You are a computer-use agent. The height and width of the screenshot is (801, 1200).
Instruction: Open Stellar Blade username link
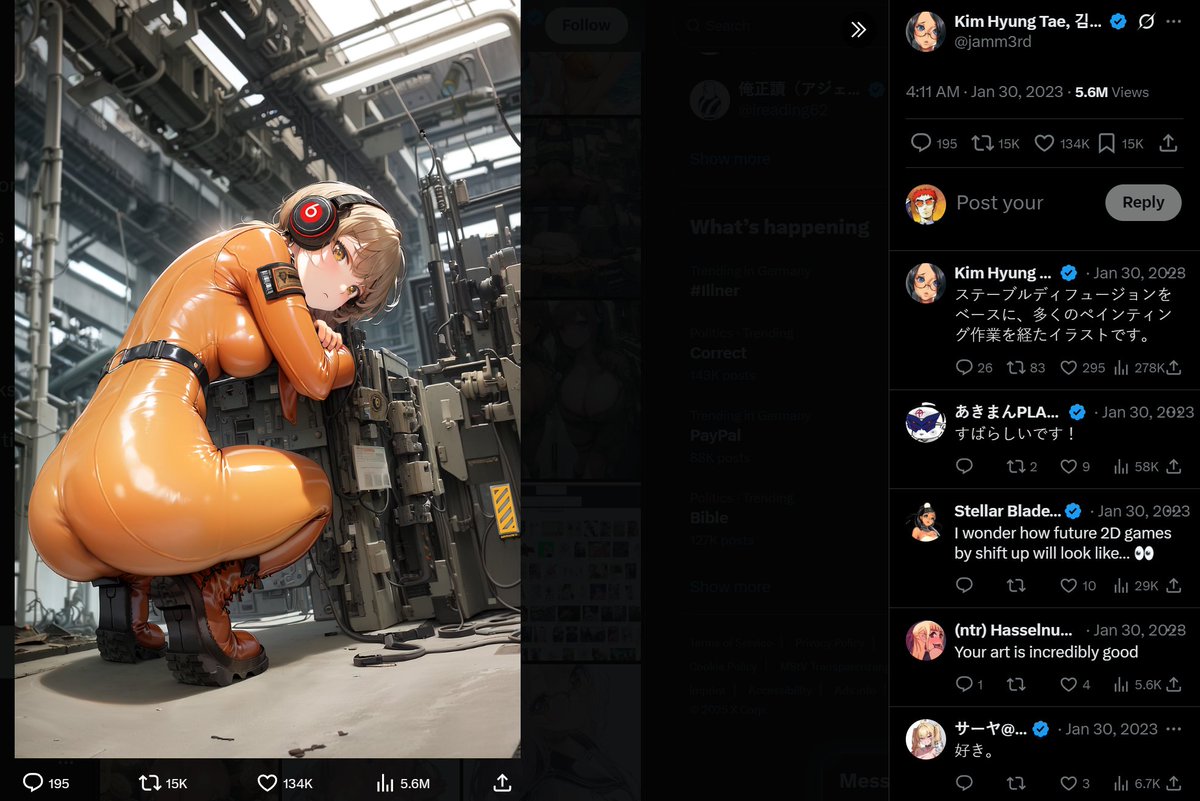pyautogui.click(x=1007, y=511)
